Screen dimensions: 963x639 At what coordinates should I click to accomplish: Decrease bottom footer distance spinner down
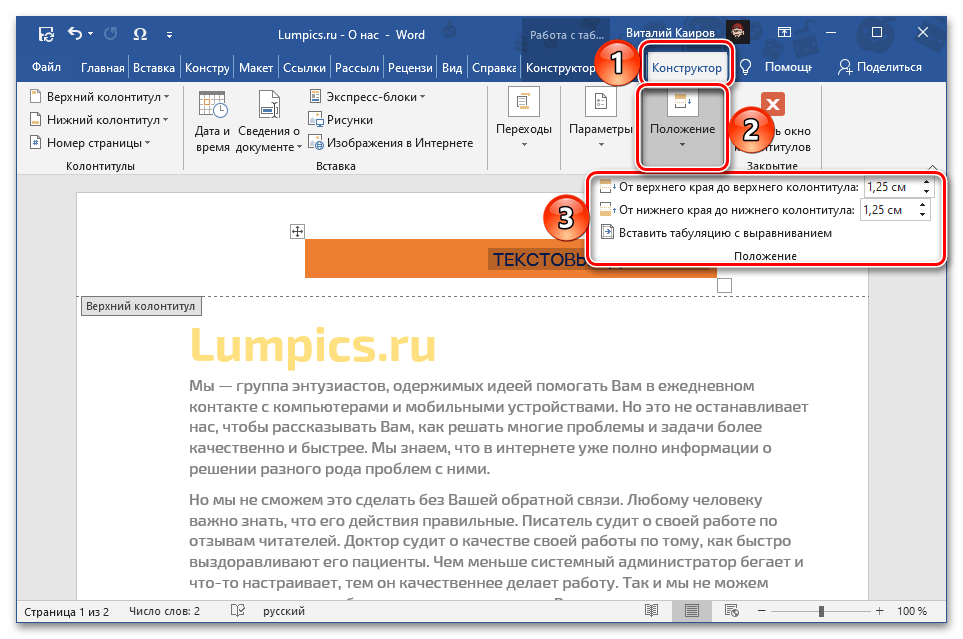pyautogui.click(x=922, y=215)
